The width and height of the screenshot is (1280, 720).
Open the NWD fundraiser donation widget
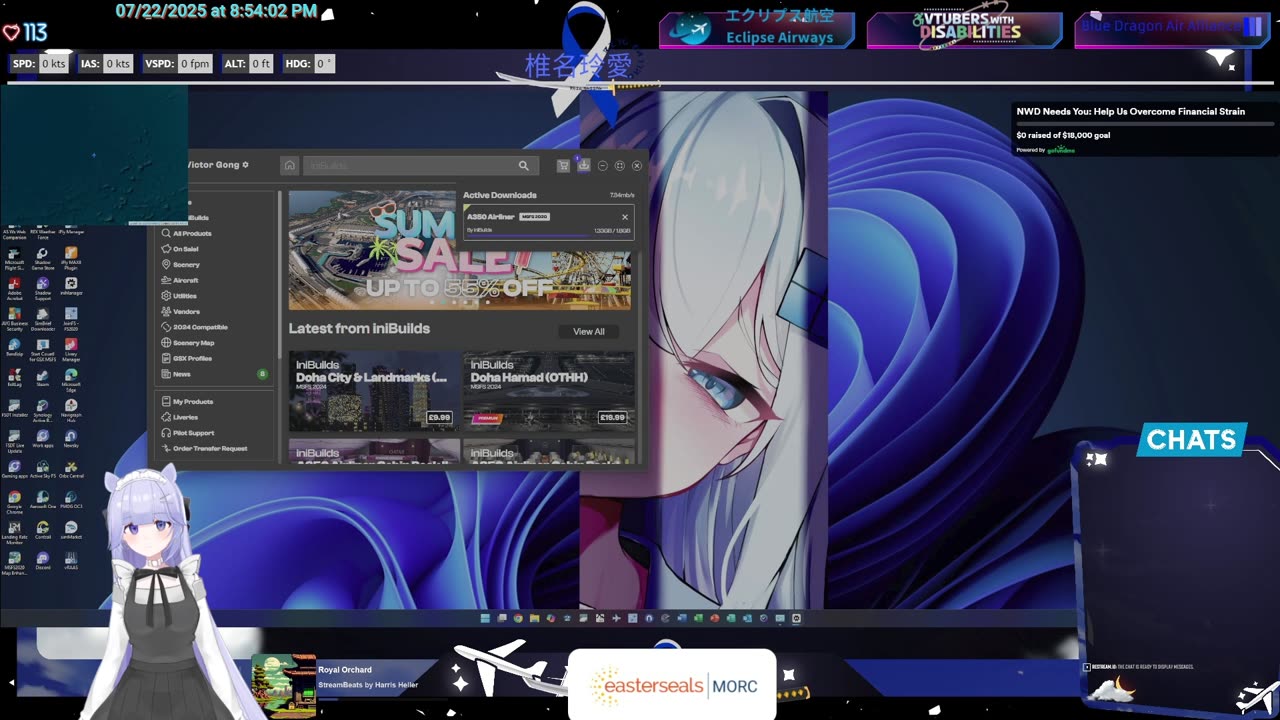coord(1144,130)
